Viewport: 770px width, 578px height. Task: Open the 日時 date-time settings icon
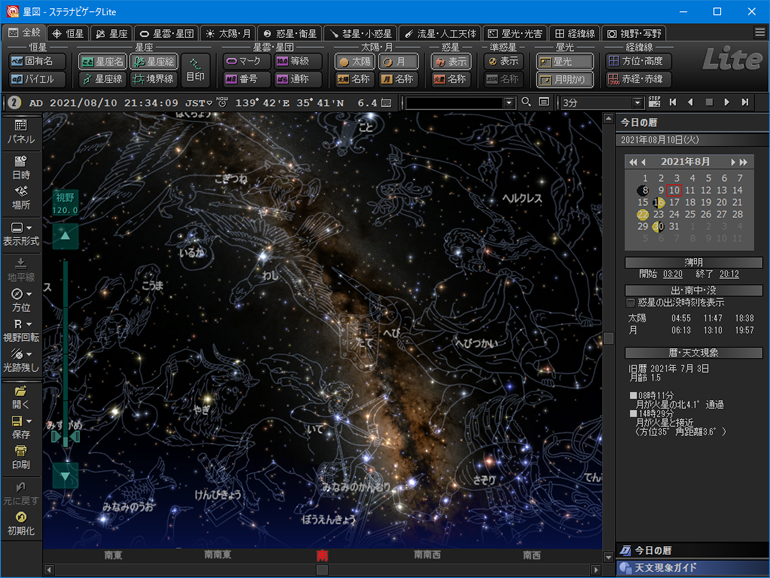click(21, 167)
